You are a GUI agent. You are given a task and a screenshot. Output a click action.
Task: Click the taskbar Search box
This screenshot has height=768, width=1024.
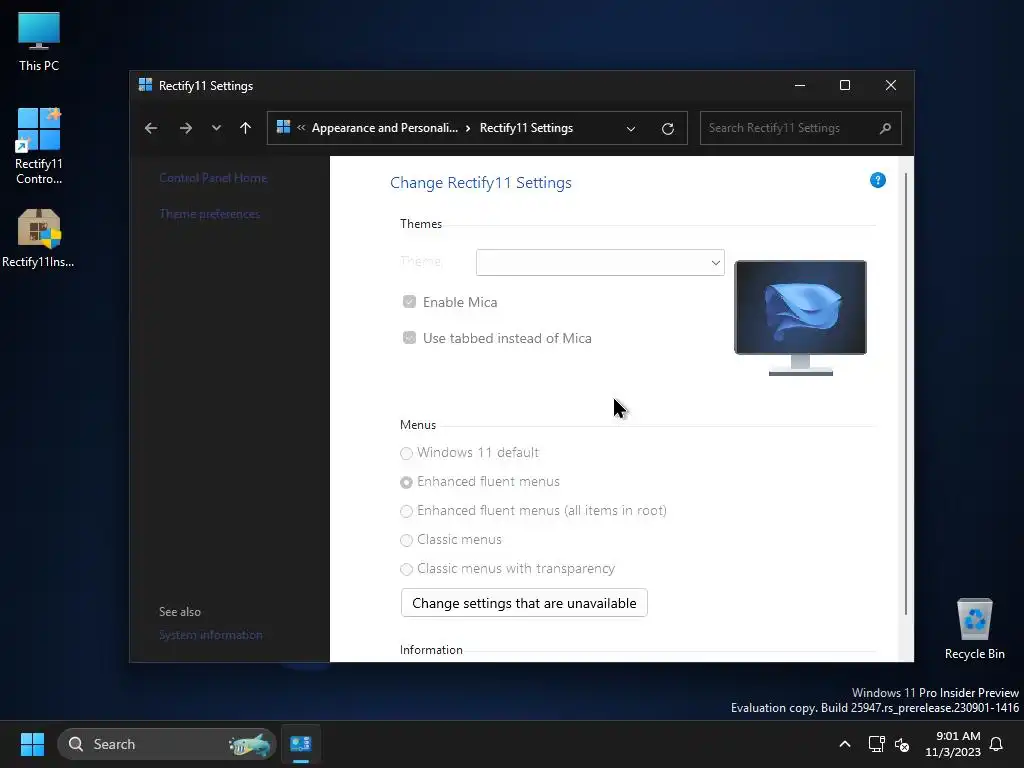(167, 744)
